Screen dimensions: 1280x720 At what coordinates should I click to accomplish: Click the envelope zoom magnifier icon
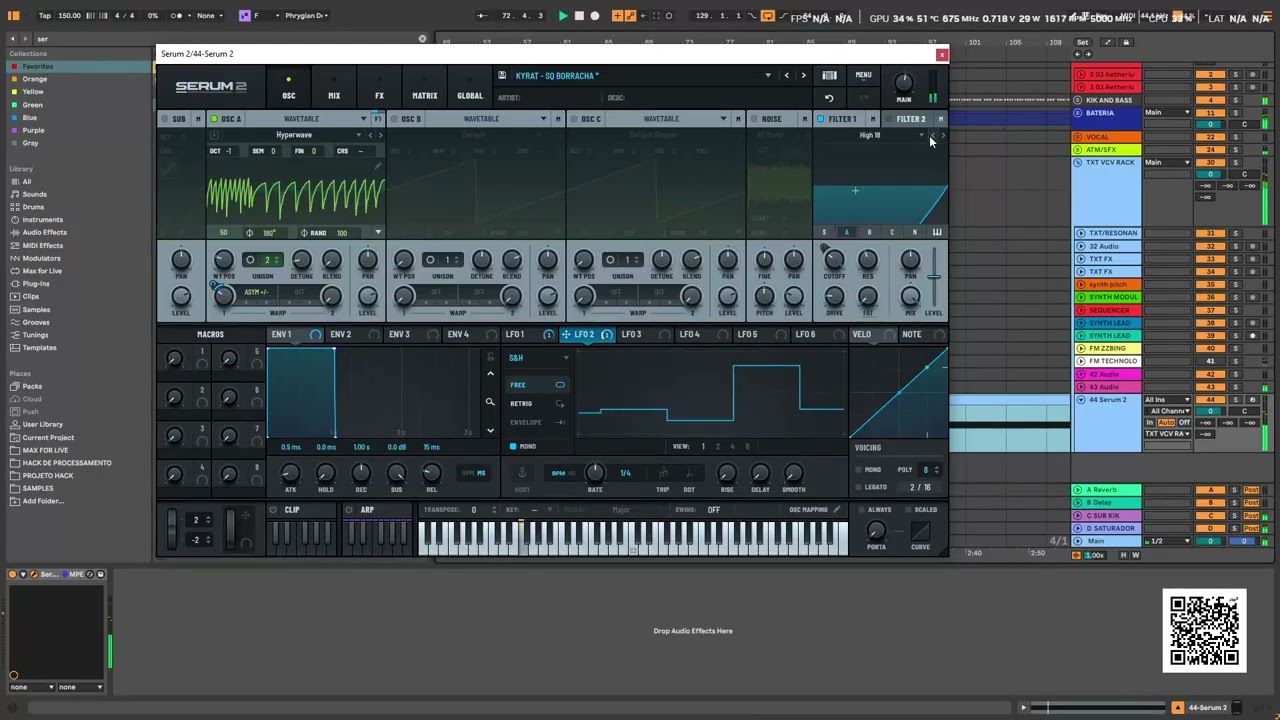point(490,402)
